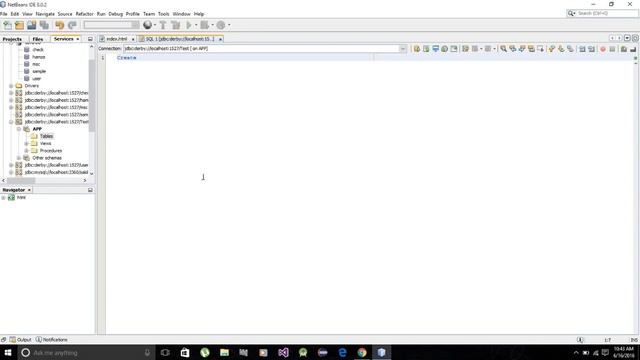
Task: Switch to the index.html editor tab
Action: click(117, 39)
